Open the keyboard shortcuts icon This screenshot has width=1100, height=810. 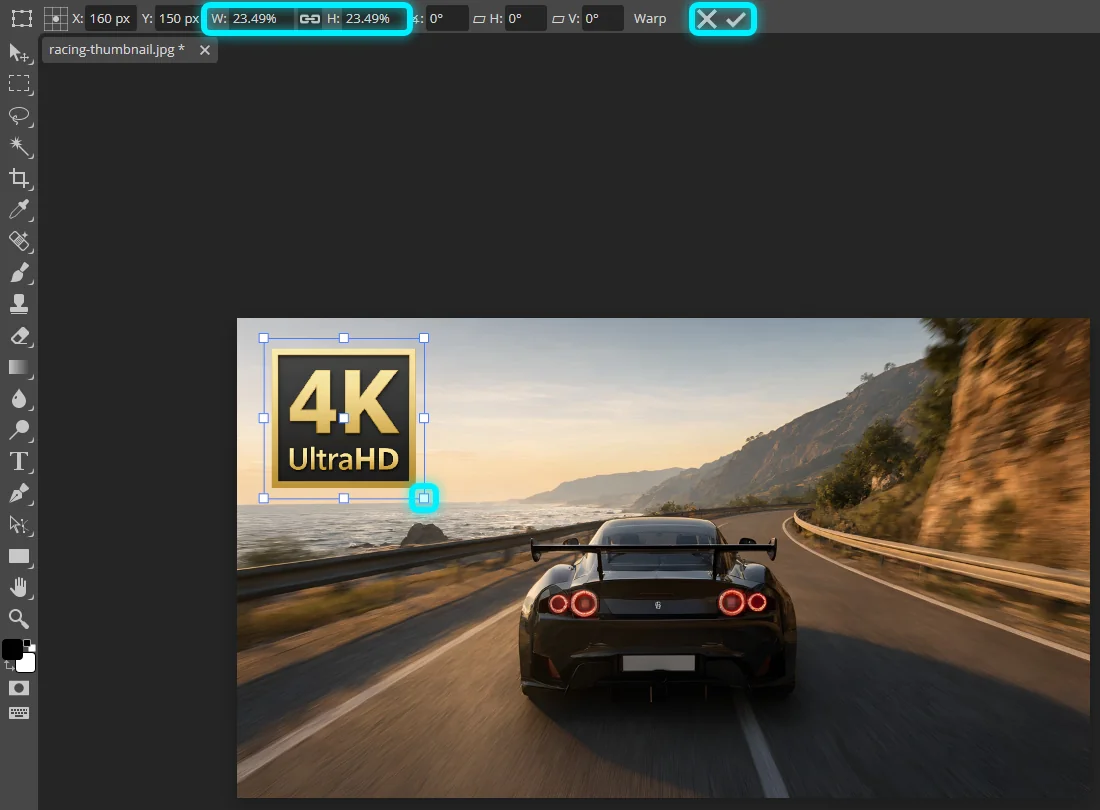coord(19,713)
